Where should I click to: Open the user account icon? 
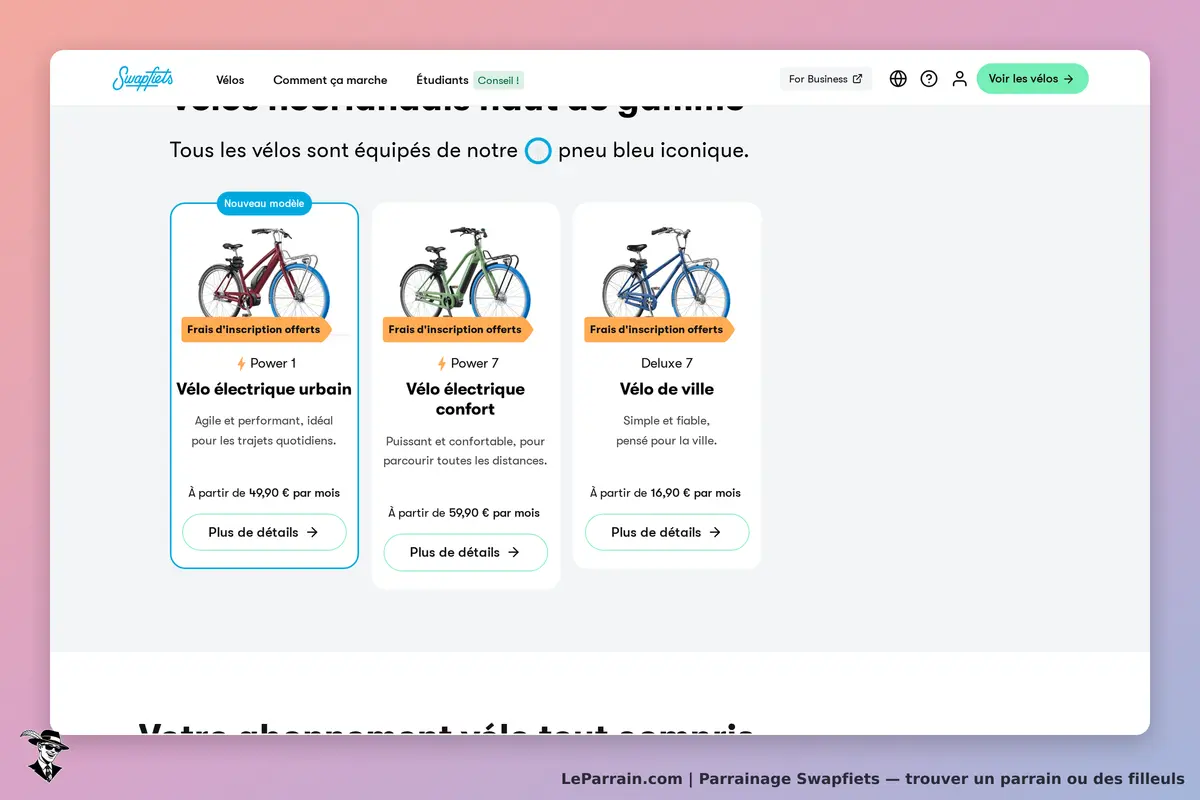959,78
